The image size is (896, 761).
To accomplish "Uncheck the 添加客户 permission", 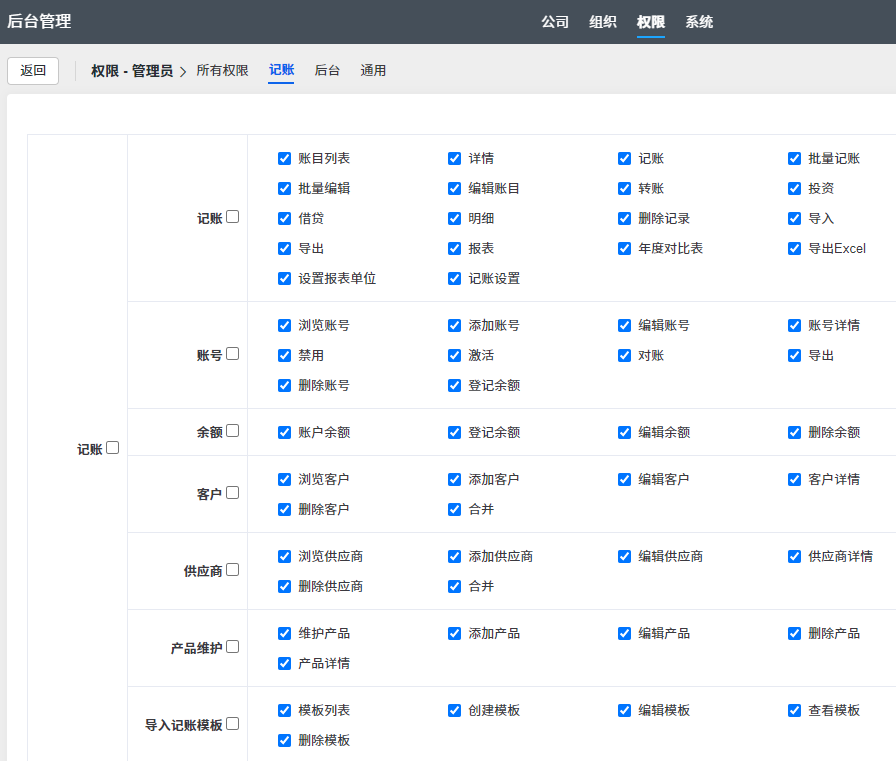I will (x=454, y=479).
